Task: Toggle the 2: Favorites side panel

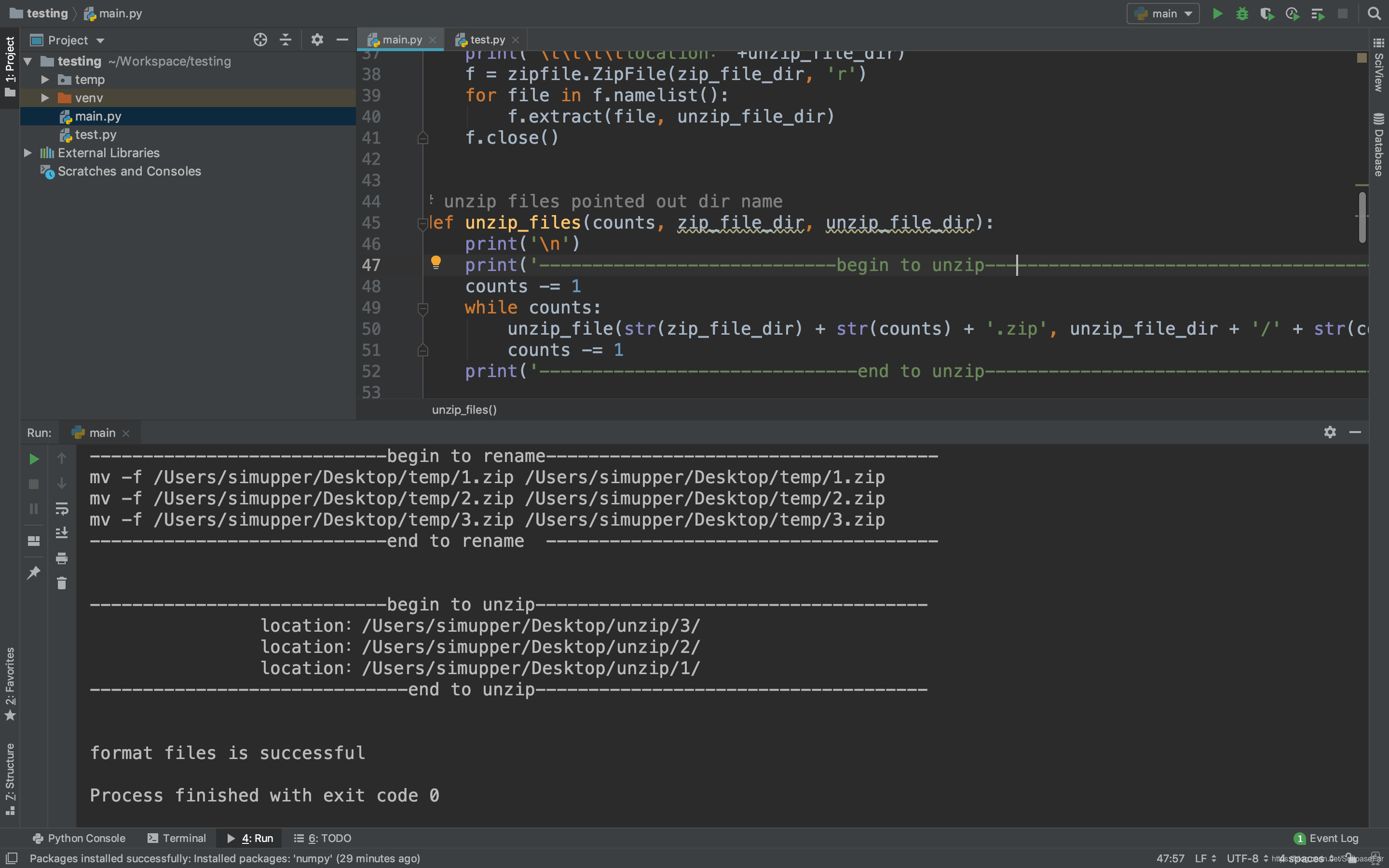Action: 10,684
